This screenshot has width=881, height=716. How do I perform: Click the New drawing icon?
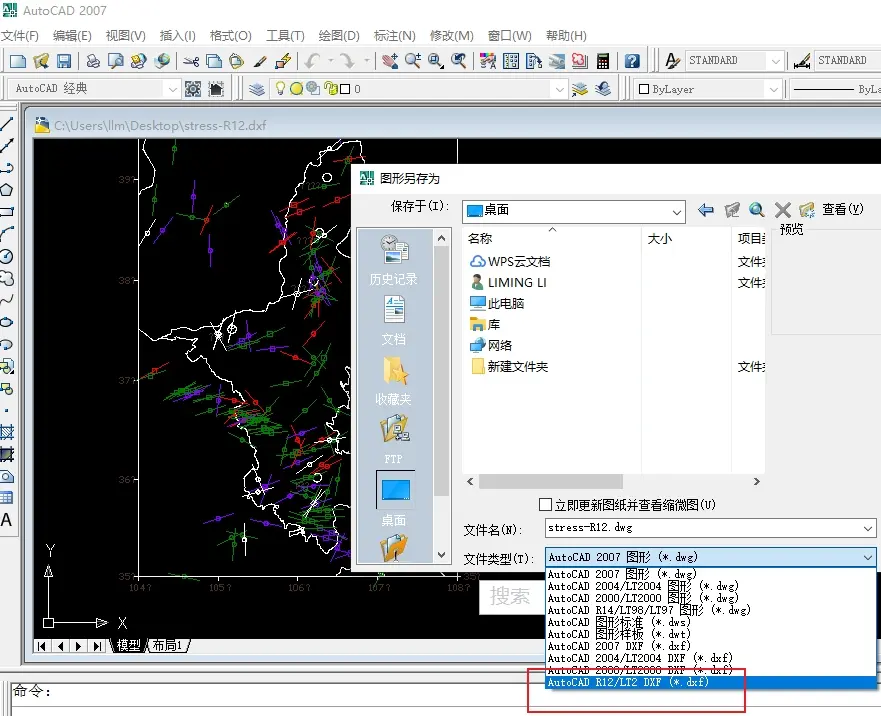coord(18,61)
